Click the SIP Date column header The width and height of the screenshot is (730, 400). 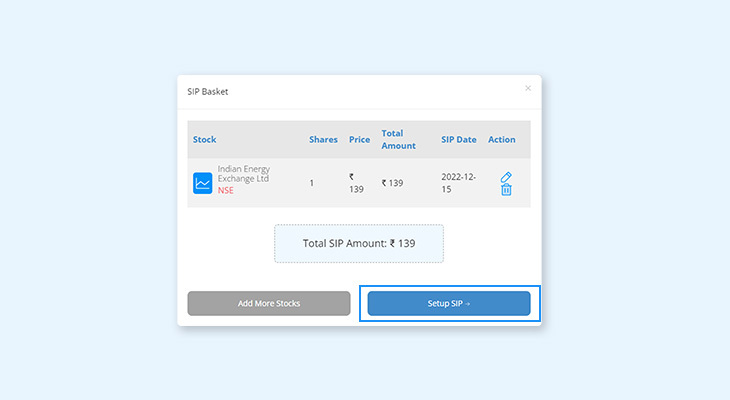coord(459,139)
